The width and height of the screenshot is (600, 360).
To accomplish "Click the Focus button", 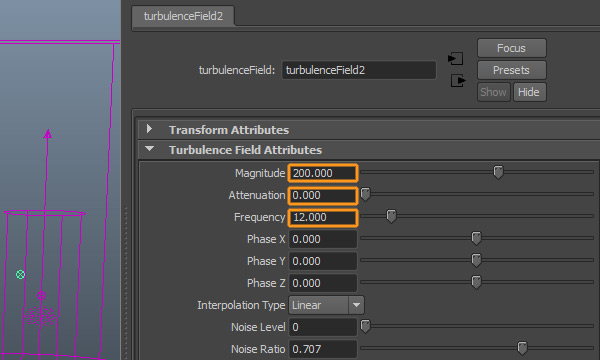I will (x=512, y=48).
